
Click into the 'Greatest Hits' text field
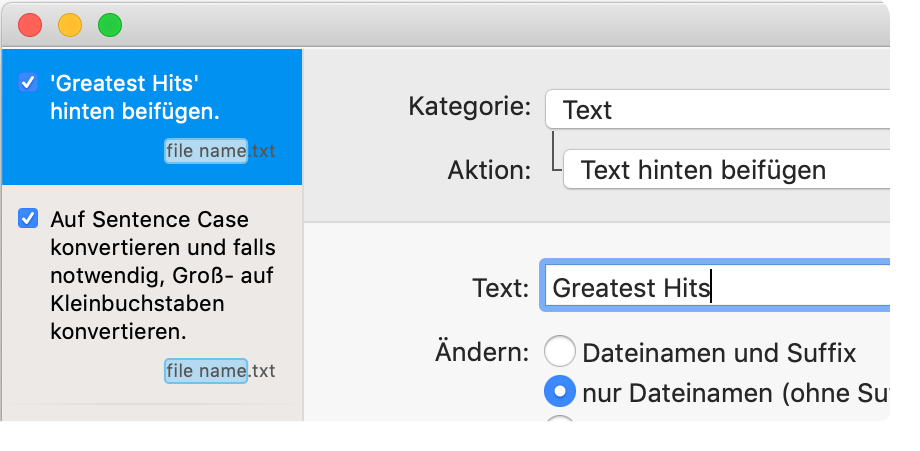tap(730, 289)
